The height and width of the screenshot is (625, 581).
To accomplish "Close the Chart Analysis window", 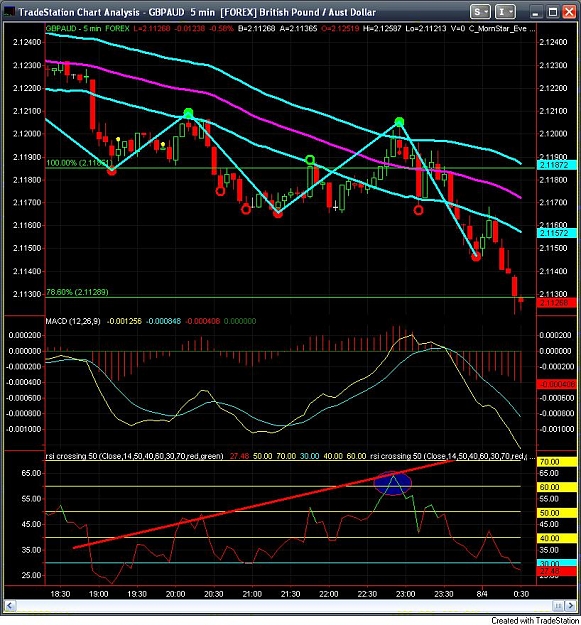I will (x=569, y=12).
